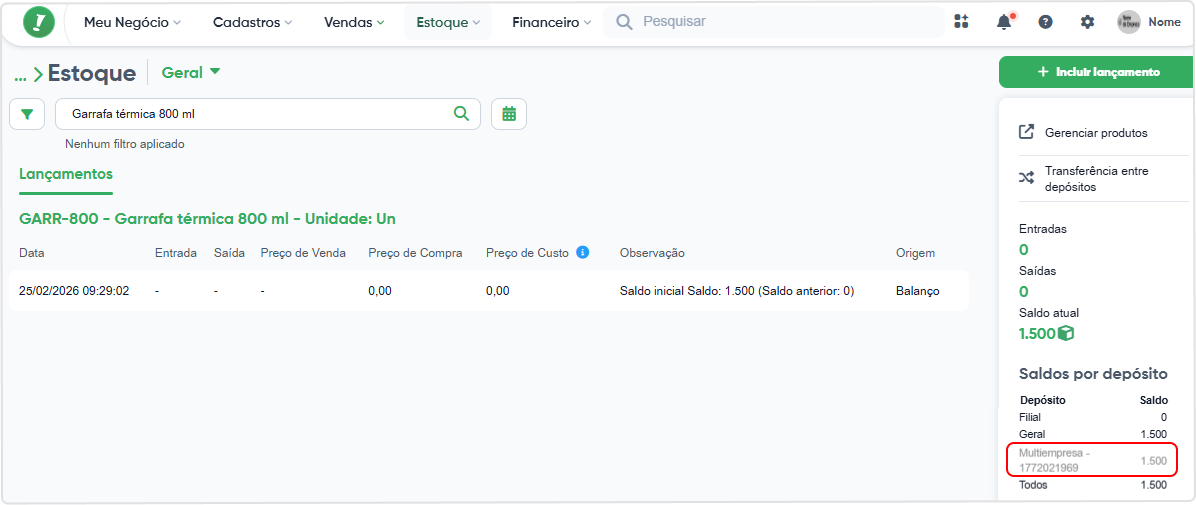The height and width of the screenshot is (505, 1196).
Task: Expand the Estoque menu
Action: pyautogui.click(x=448, y=23)
